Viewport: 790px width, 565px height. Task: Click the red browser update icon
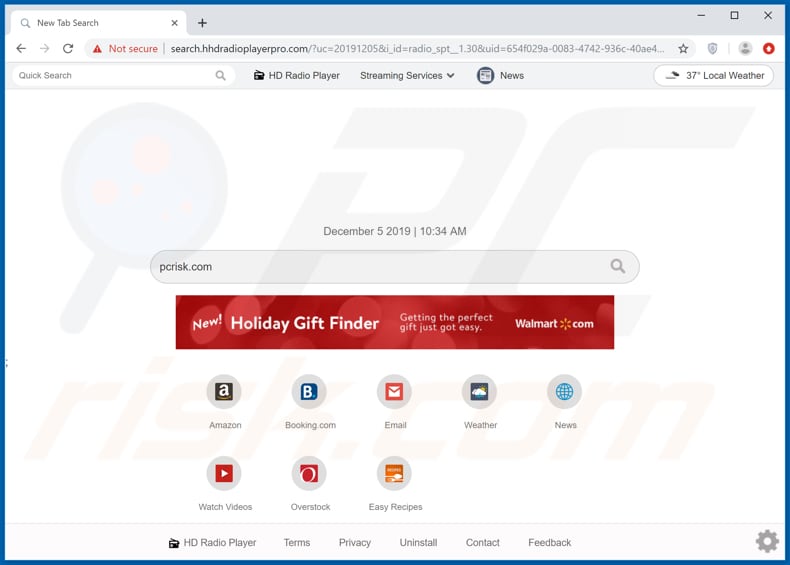[768, 49]
